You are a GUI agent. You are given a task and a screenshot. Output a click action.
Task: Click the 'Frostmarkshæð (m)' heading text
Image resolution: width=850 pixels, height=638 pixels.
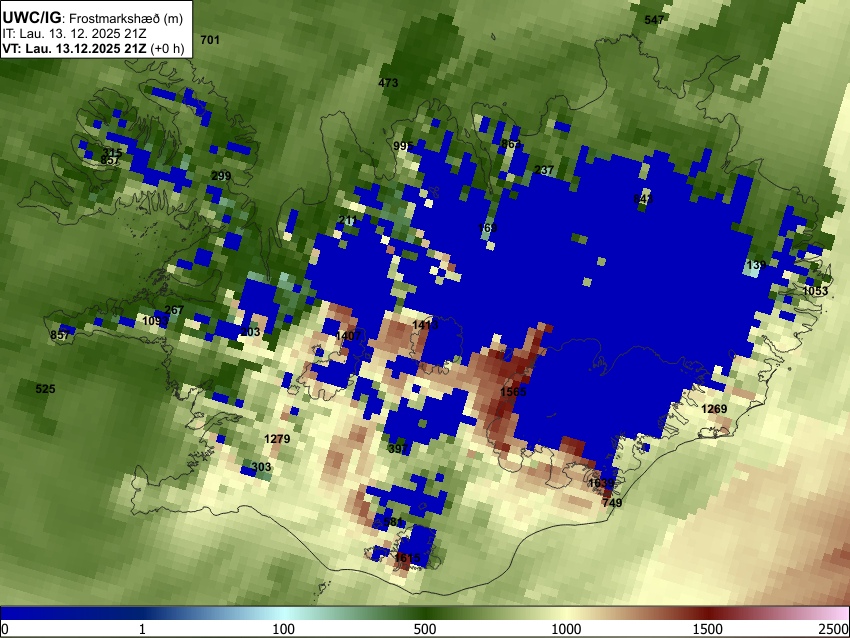tap(126, 18)
